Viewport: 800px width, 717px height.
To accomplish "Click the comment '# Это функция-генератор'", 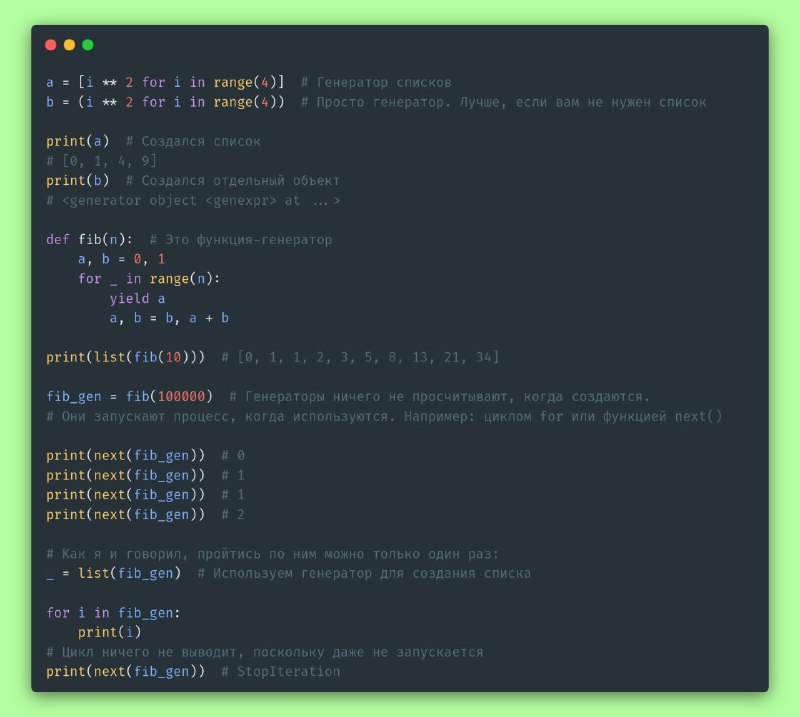I will [241, 239].
